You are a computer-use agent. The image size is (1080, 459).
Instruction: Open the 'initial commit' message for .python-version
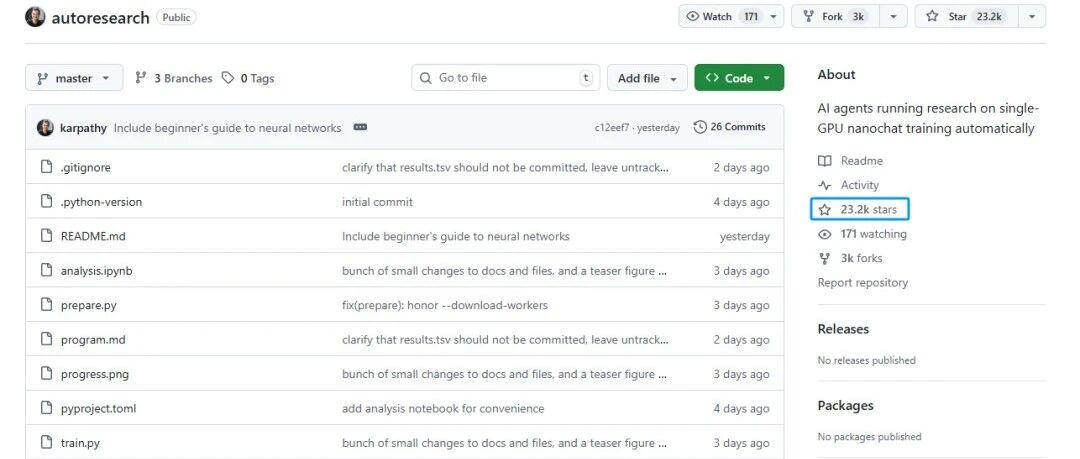(377, 202)
